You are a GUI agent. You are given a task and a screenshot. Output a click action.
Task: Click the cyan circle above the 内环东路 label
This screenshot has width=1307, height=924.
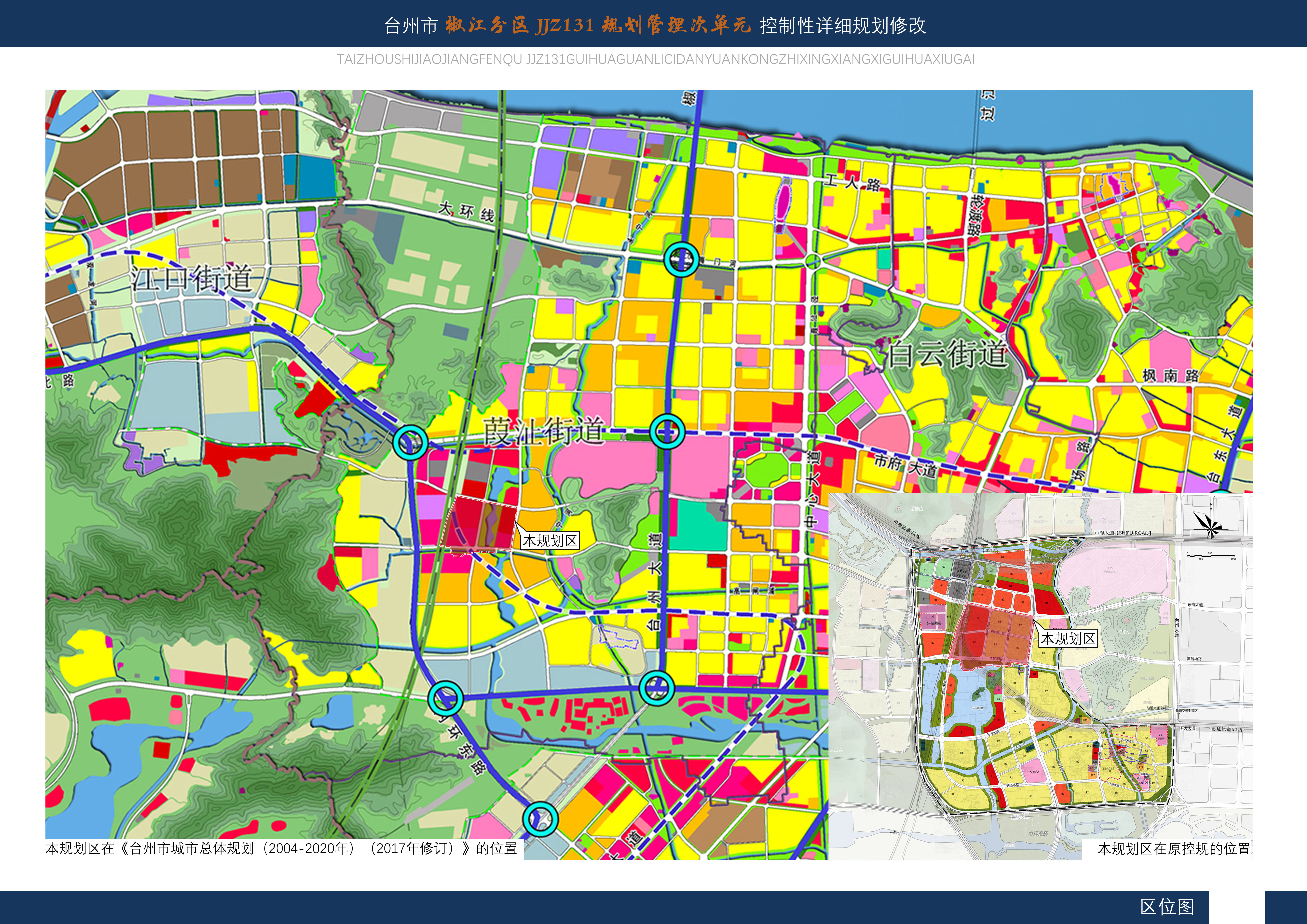pyautogui.click(x=446, y=698)
